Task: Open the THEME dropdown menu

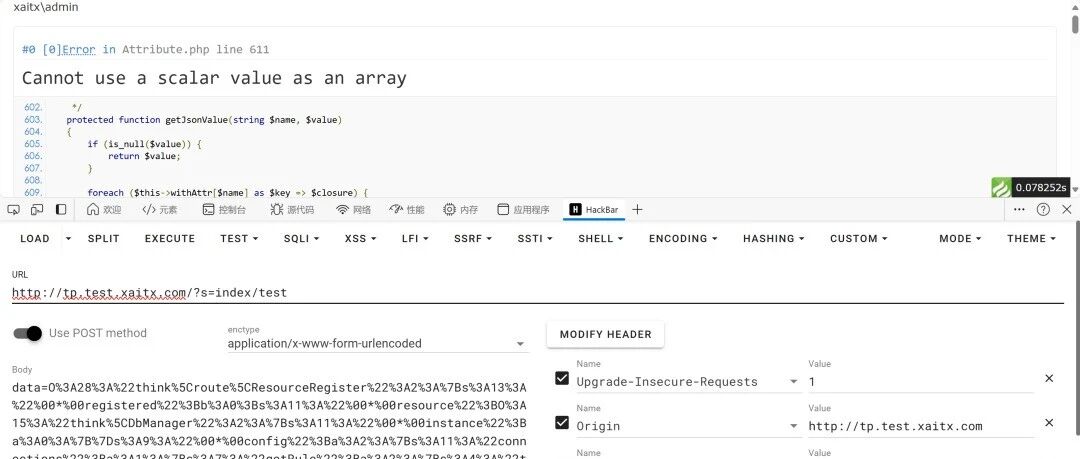Action: click(x=1031, y=238)
